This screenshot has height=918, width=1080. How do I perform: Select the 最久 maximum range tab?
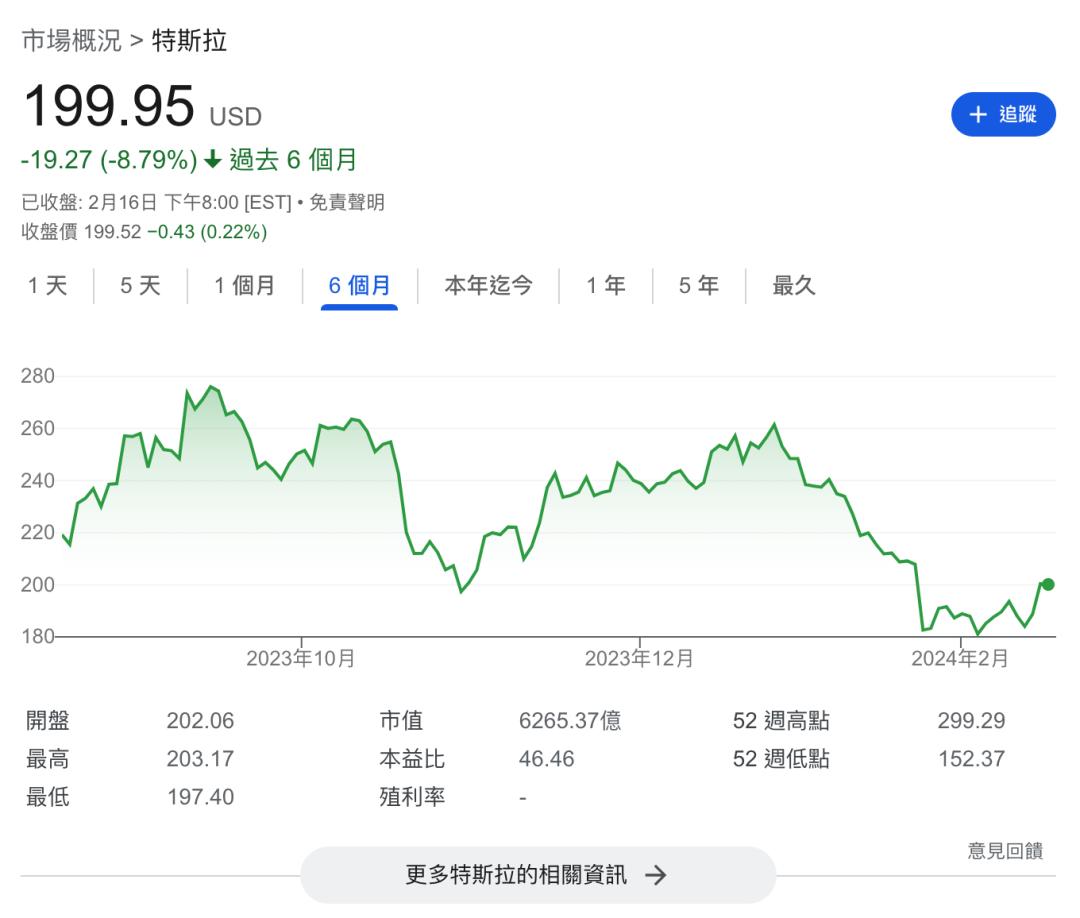pos(794,286)
